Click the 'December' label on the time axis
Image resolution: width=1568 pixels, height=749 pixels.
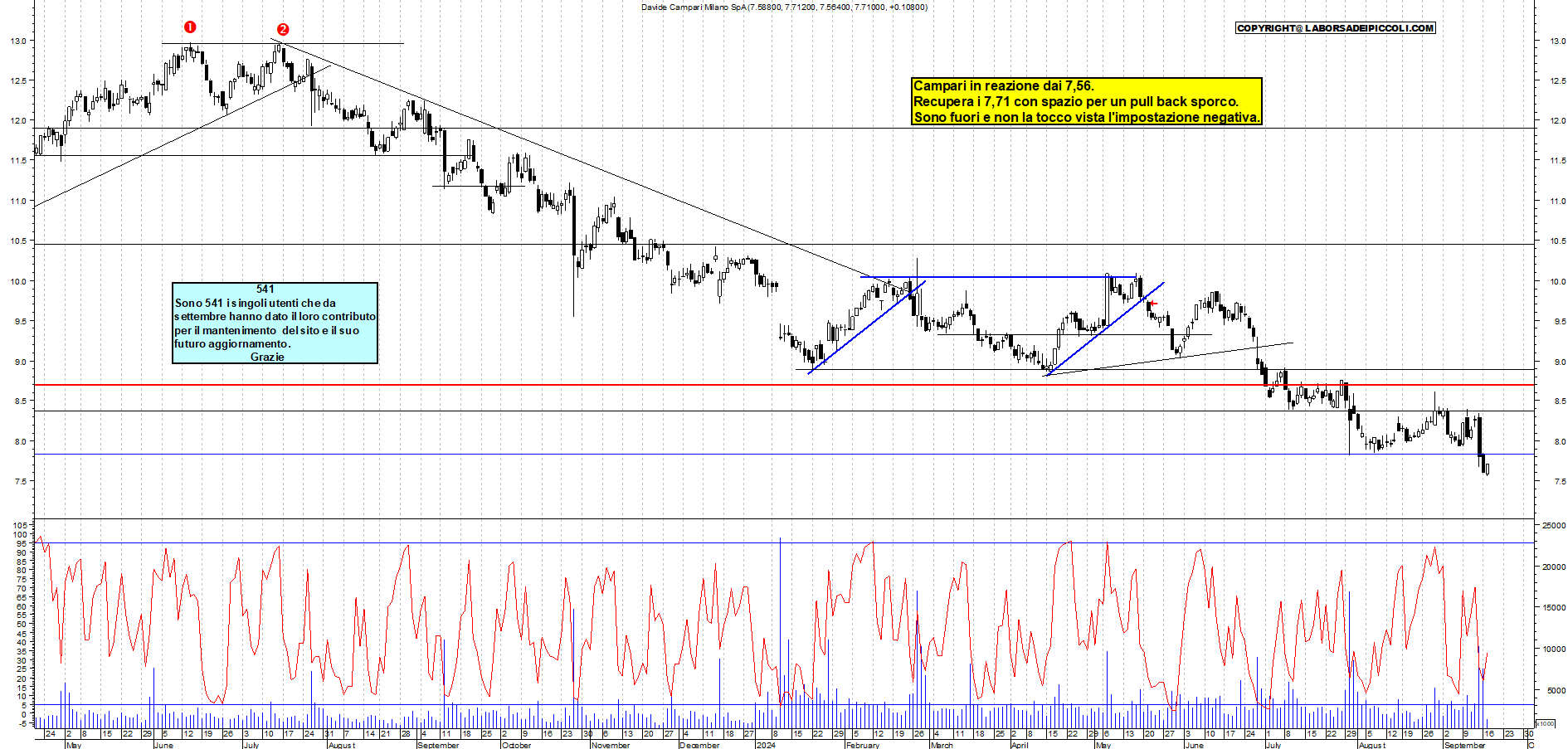pyautogui.click(x=699, y=745)
